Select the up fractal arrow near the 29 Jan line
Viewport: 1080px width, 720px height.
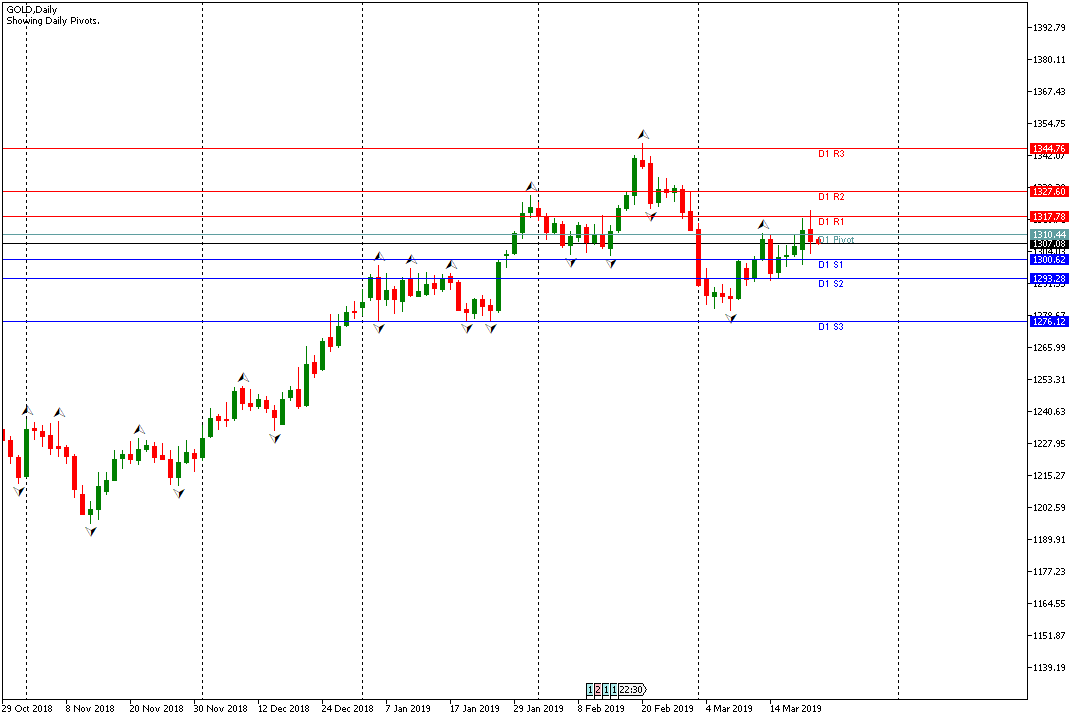531,186
